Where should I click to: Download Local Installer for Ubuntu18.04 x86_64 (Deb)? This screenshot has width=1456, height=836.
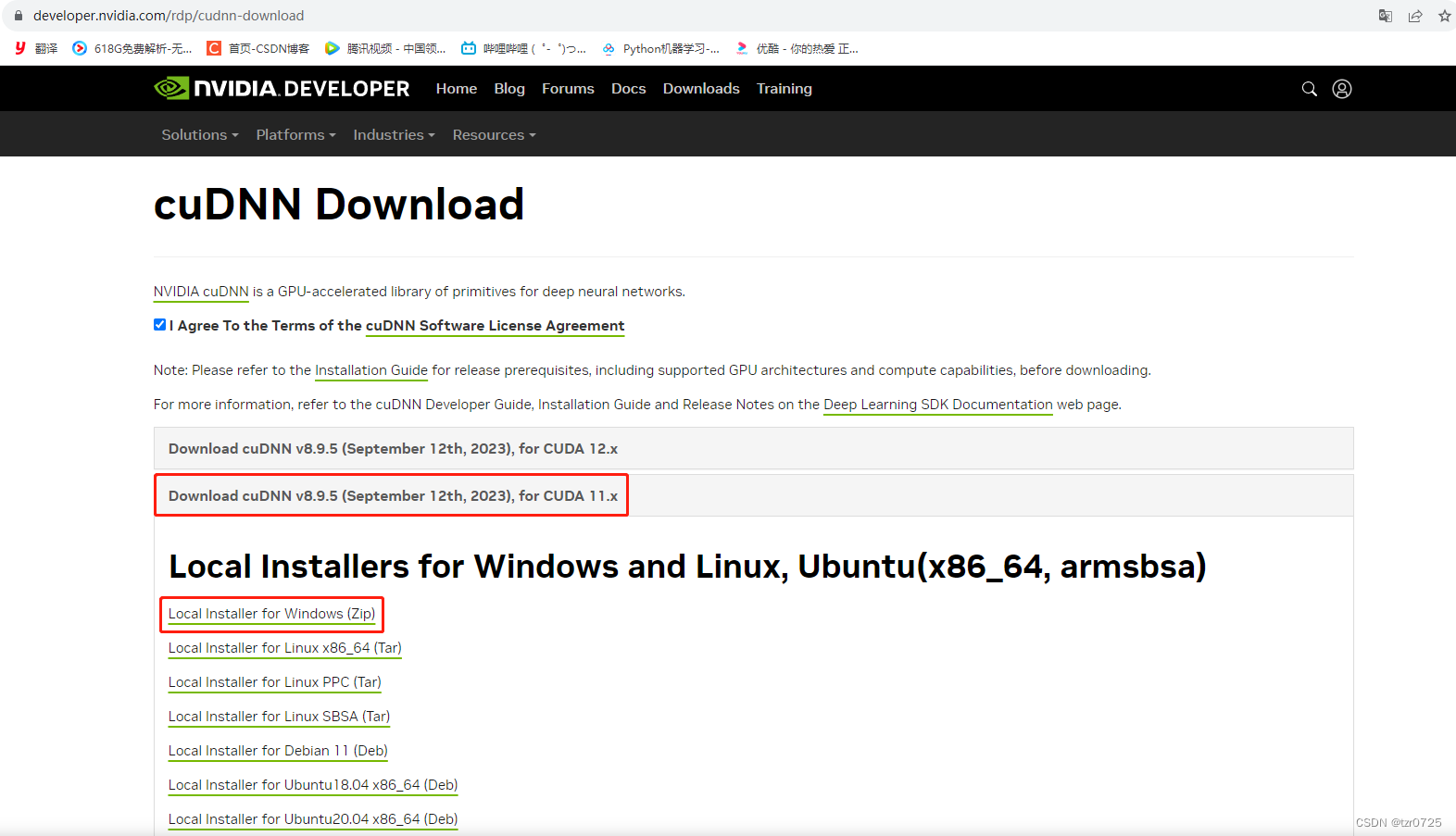click(313, 785)
